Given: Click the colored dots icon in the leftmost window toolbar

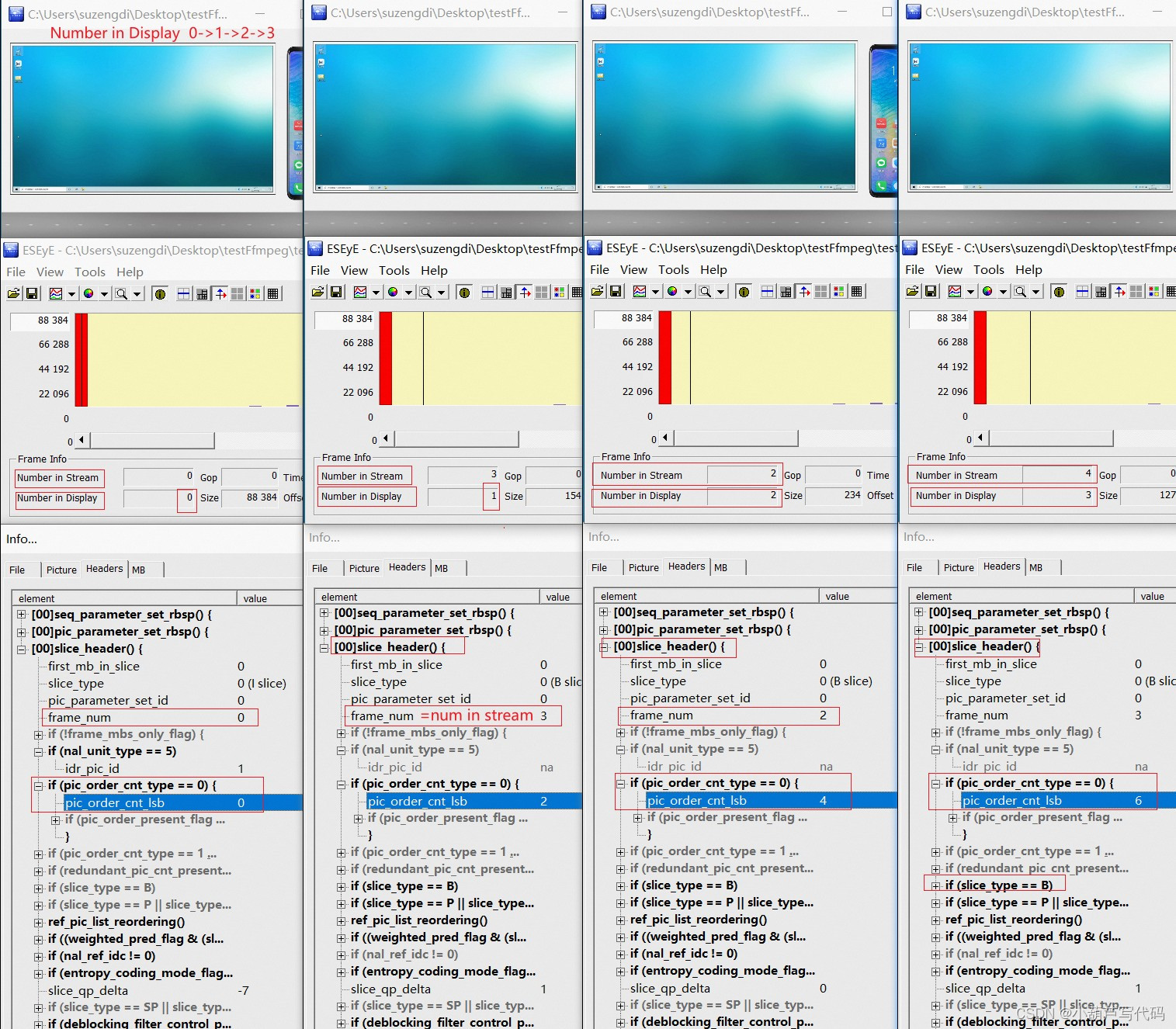Looking at the screenshot, I should point(255,293).
